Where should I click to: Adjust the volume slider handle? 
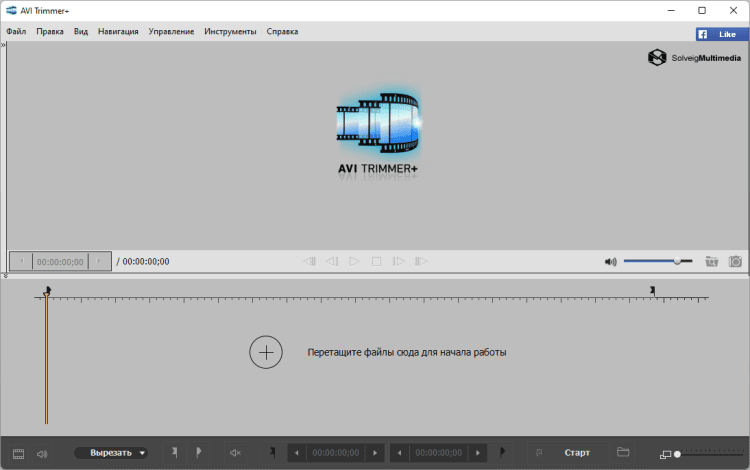click(x=677, y=261)
